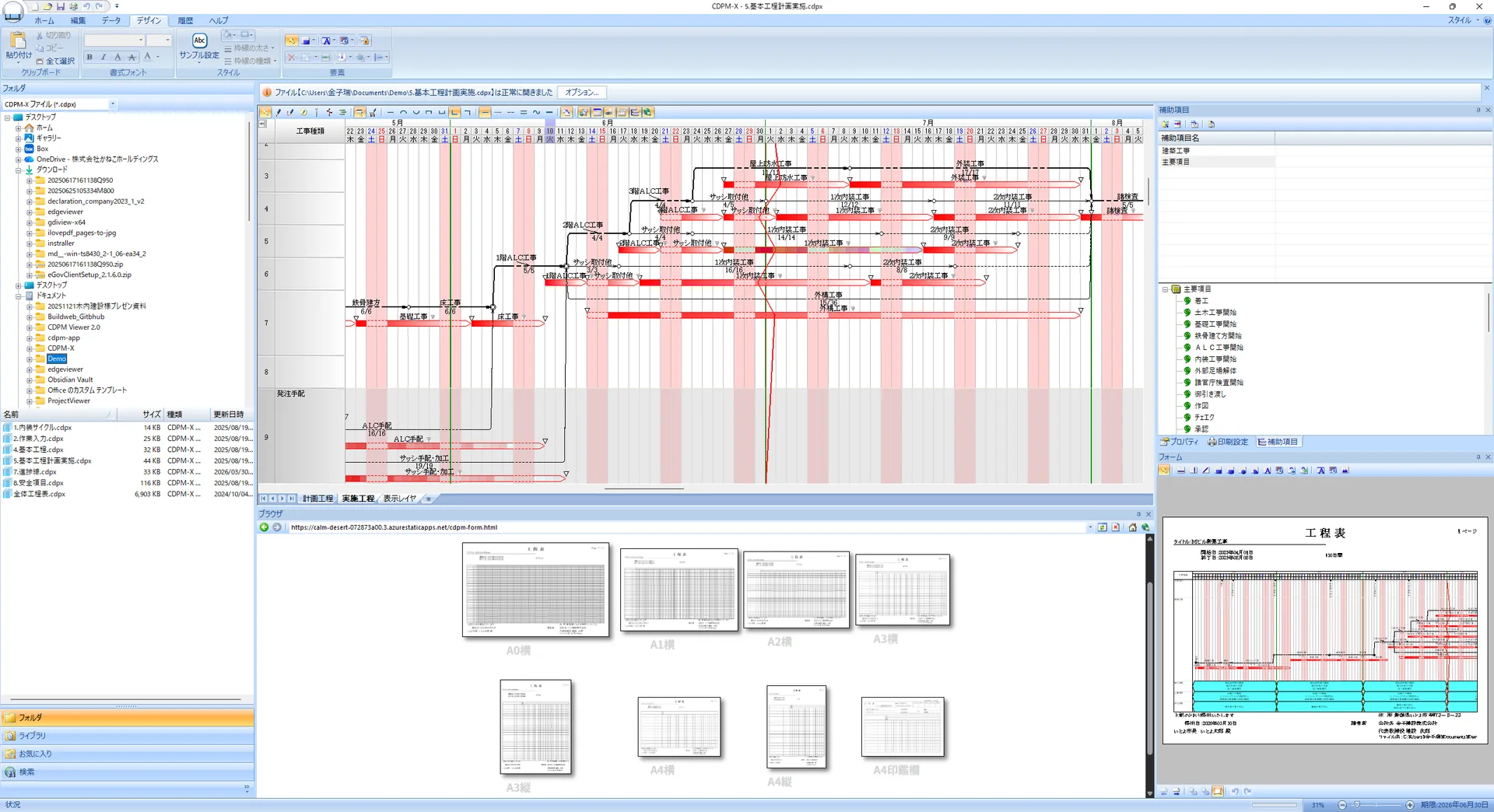This screenshot has height=812, width=1494.
Task: Click 全て選択 button
Action: tap(55, 61)
